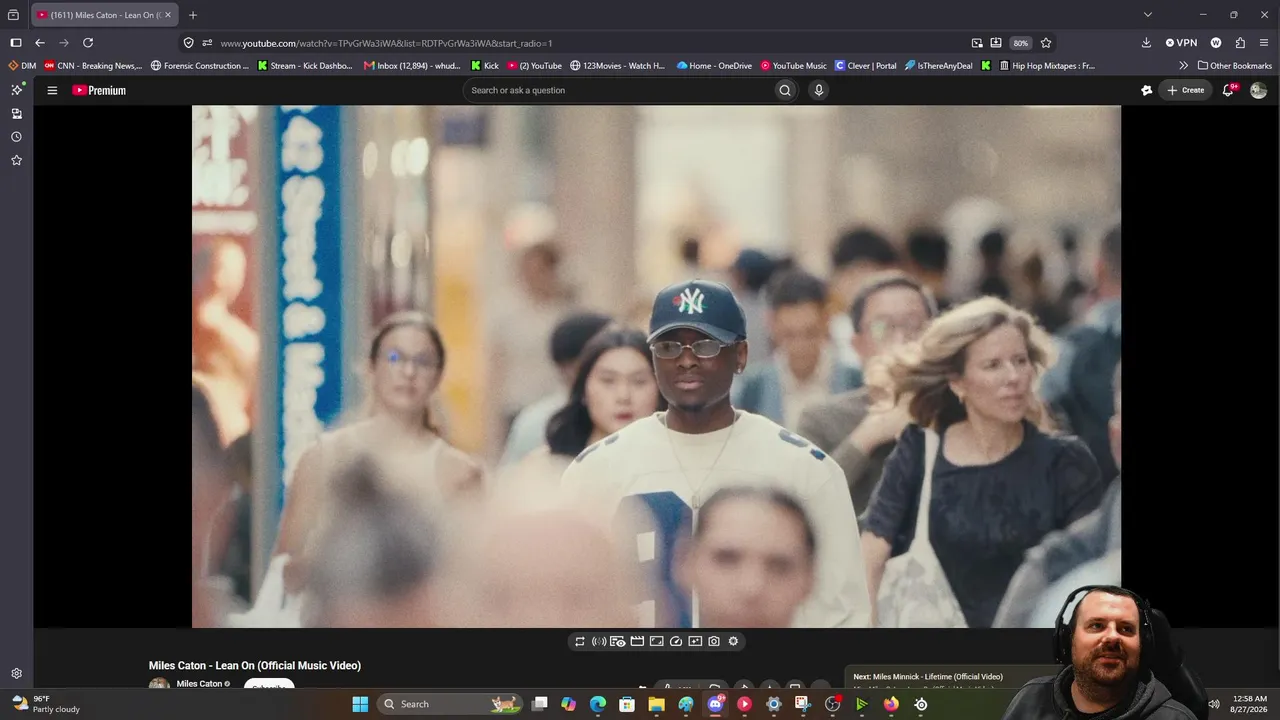This screenshot has width=1280, height=720.
Task: Open the YouTube account avatar menu
Action: pyautogui.click(x=1258, y=90)
